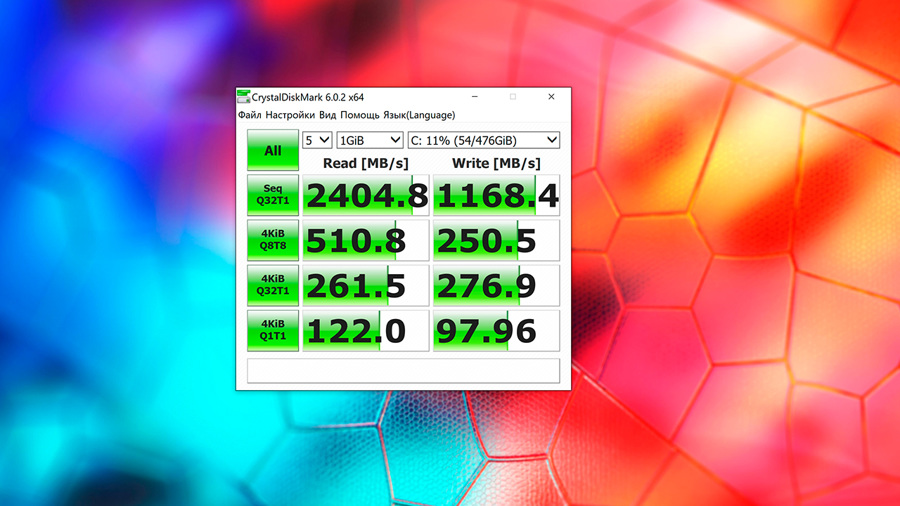The image size is (900, 506).
Task: Expand the 1GiB test size dropdown
Action: click(370, 140)
